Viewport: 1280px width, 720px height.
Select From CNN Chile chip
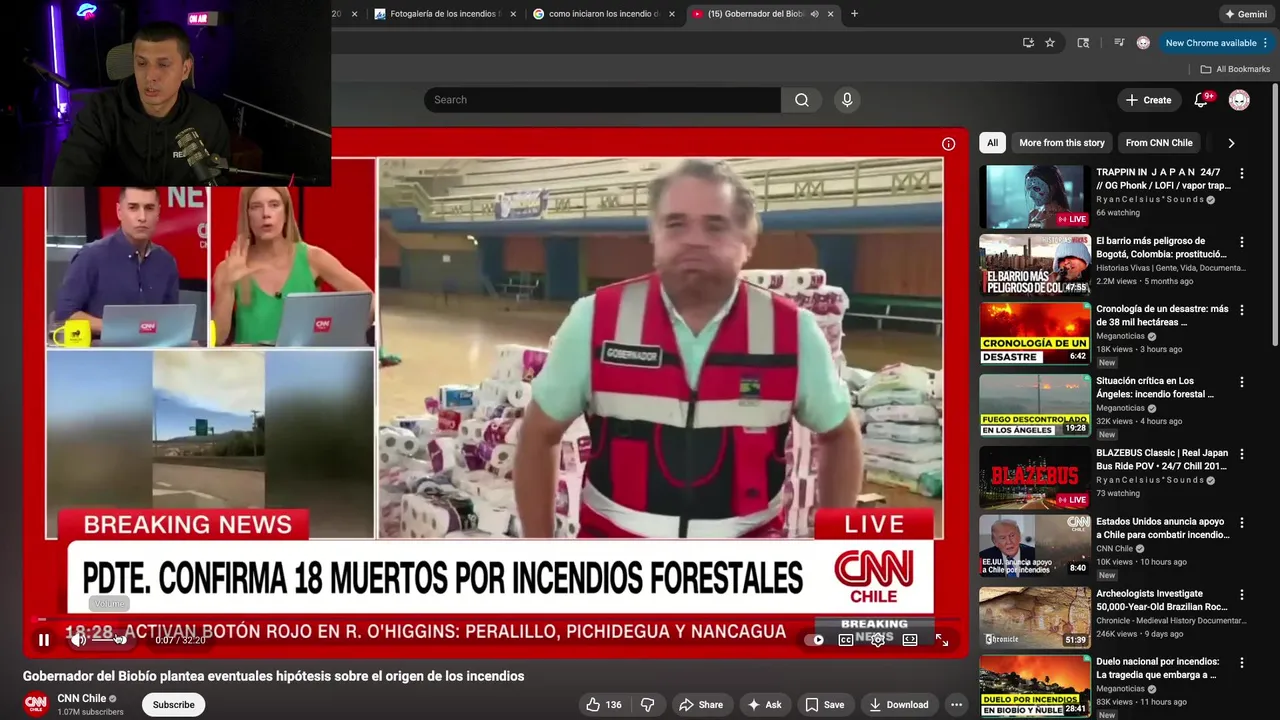(x=1159, y=143)
